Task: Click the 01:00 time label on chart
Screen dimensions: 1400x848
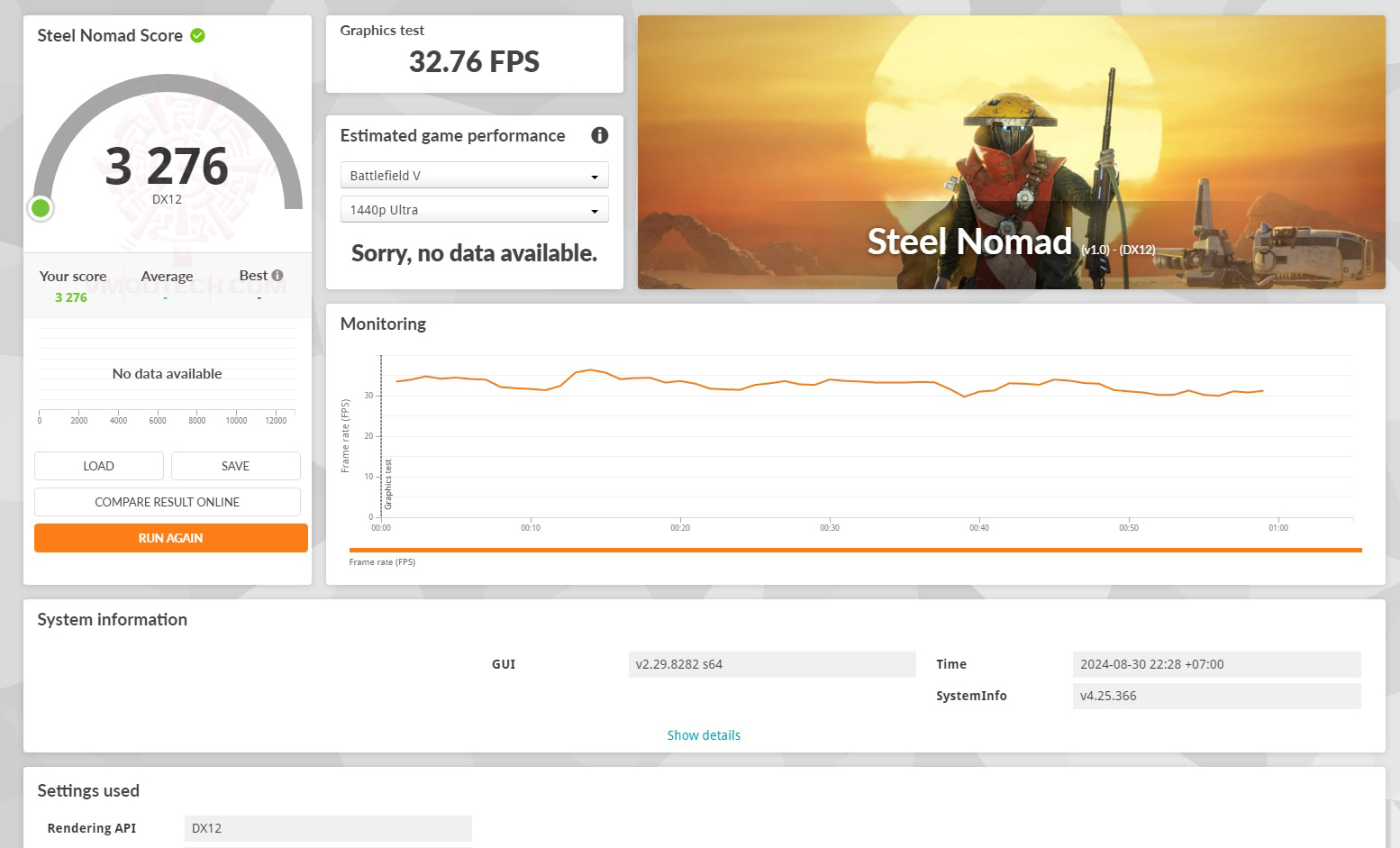Action: [x=1278, y=528]
